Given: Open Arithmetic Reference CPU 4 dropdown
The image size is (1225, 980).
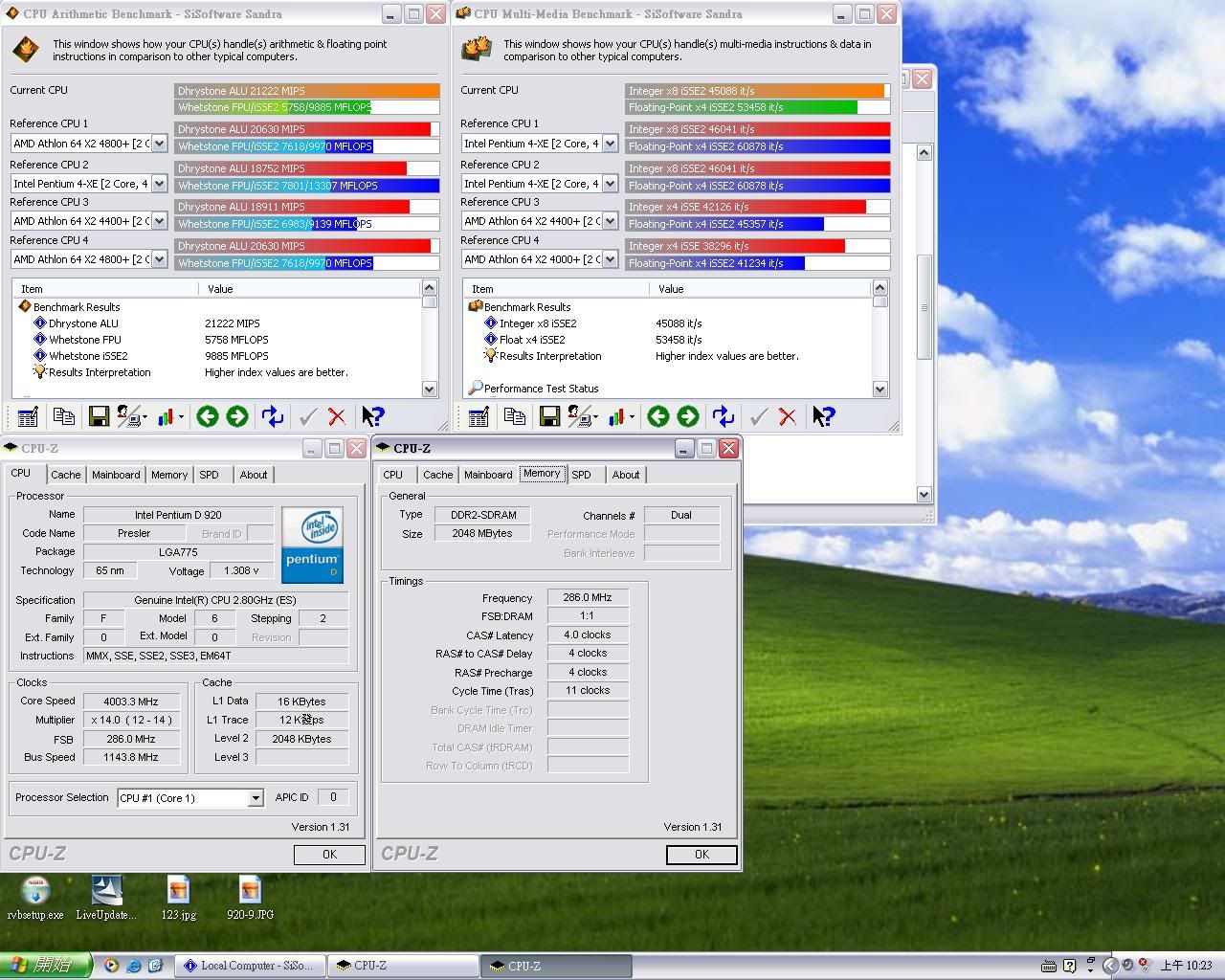Looking at the screenshot, I should coord(160,259).
